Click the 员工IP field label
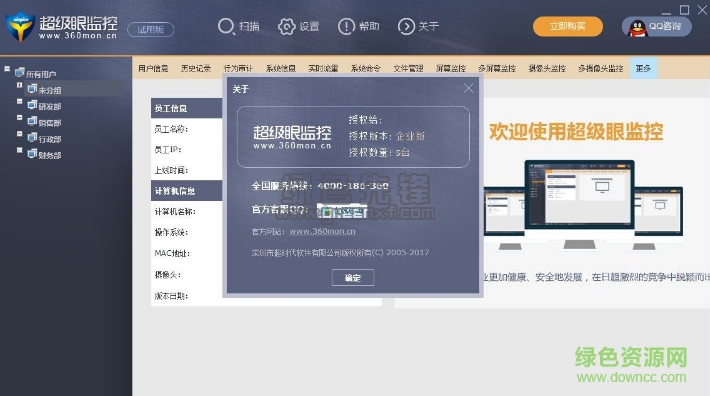This screenshot has width=710, height=396. pos(168,149)
